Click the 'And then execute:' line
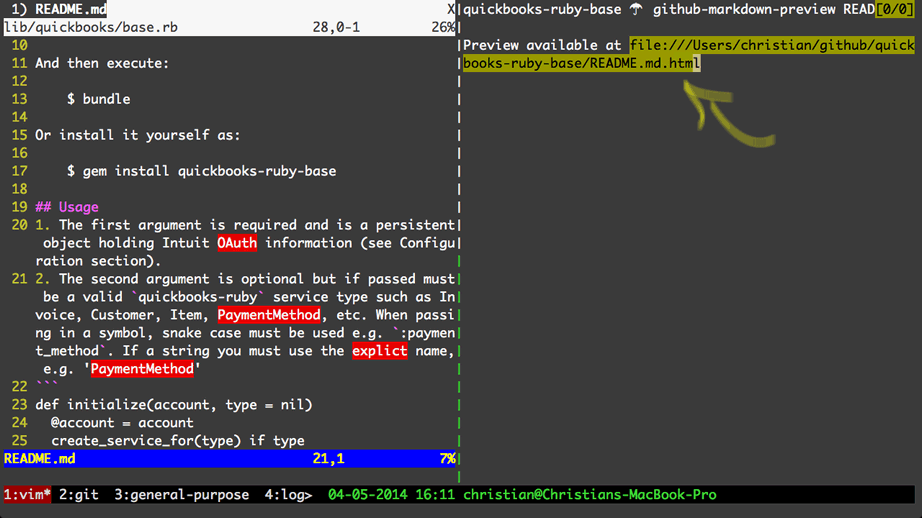Viewport: 922px width, 518px height. pyautogui.click(x=102, y=63)
